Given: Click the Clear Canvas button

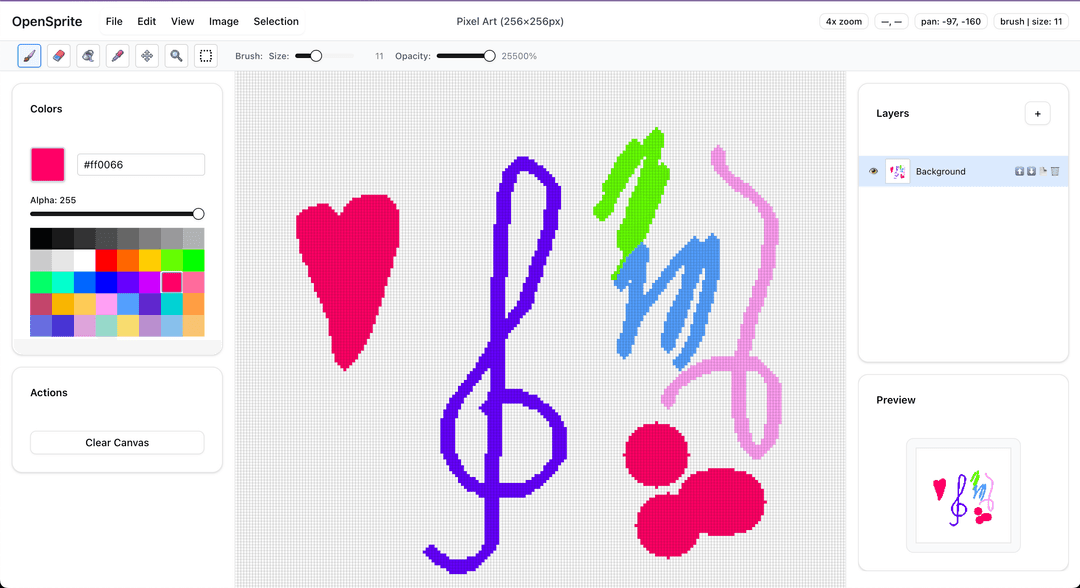Looking at the screenshot, I should tap(117, 443).
